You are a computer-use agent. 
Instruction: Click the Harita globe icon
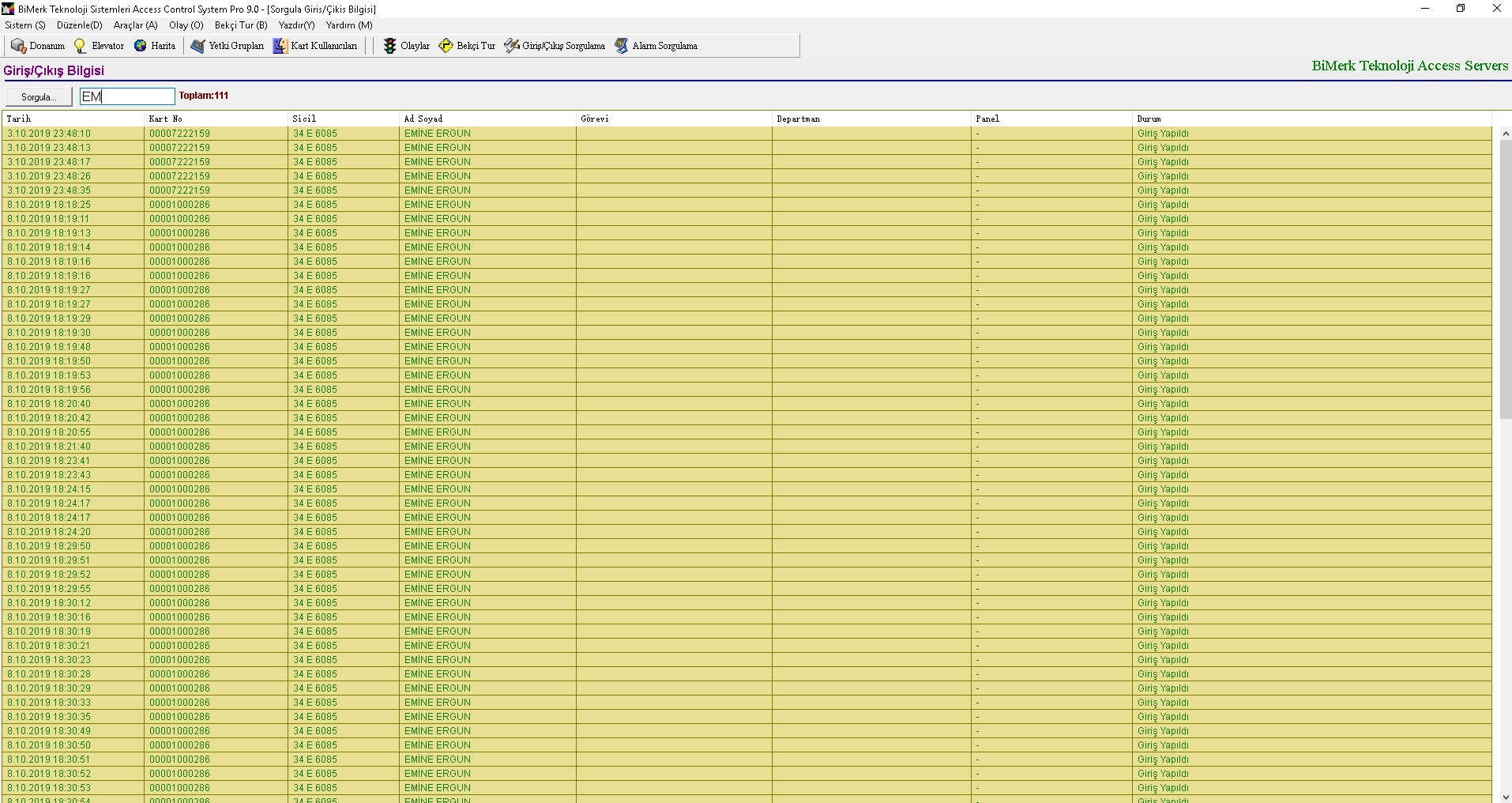click(x=141, y=46)
